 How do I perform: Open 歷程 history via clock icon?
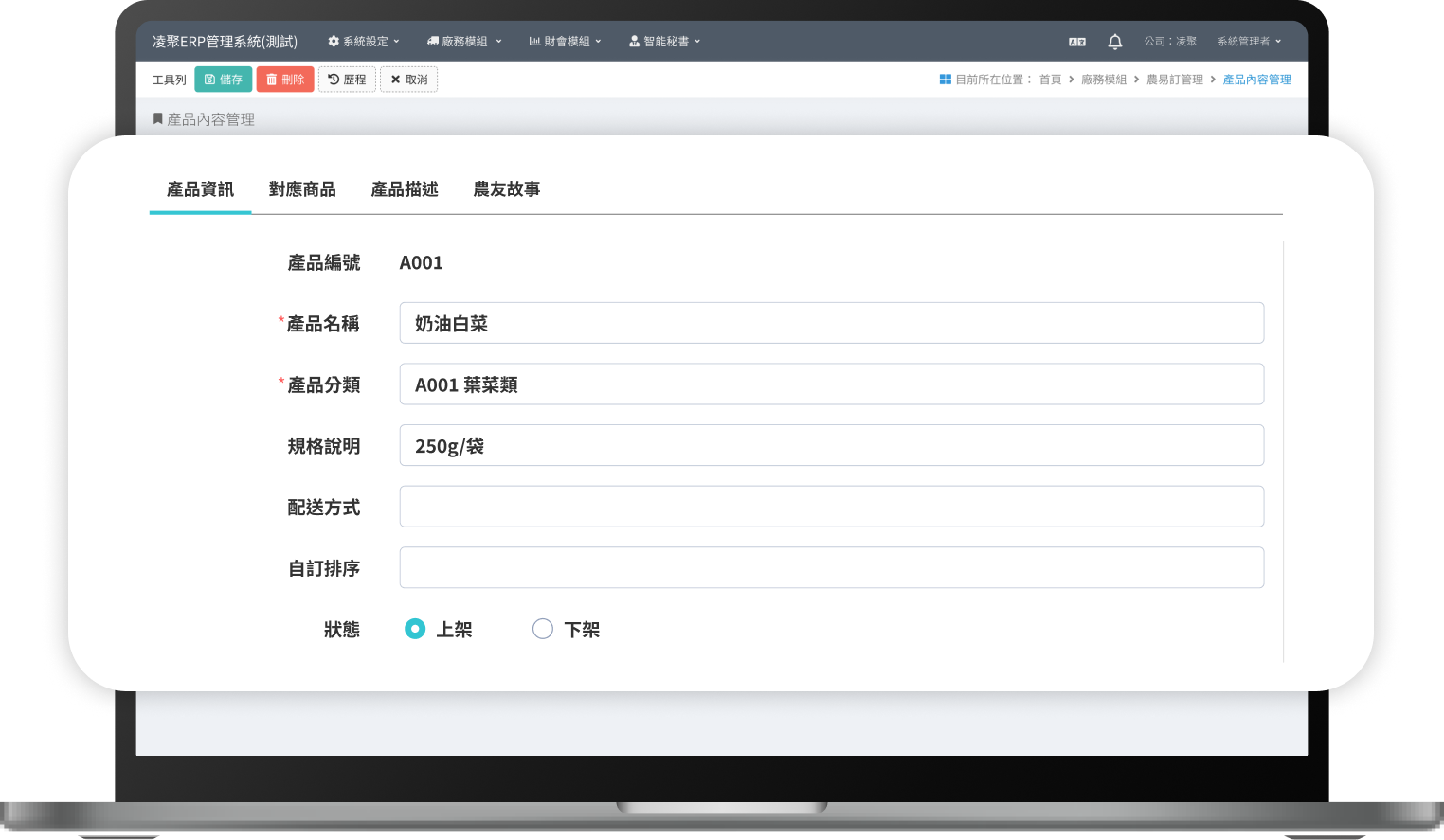pyautogui.click(x=334, y=79)
